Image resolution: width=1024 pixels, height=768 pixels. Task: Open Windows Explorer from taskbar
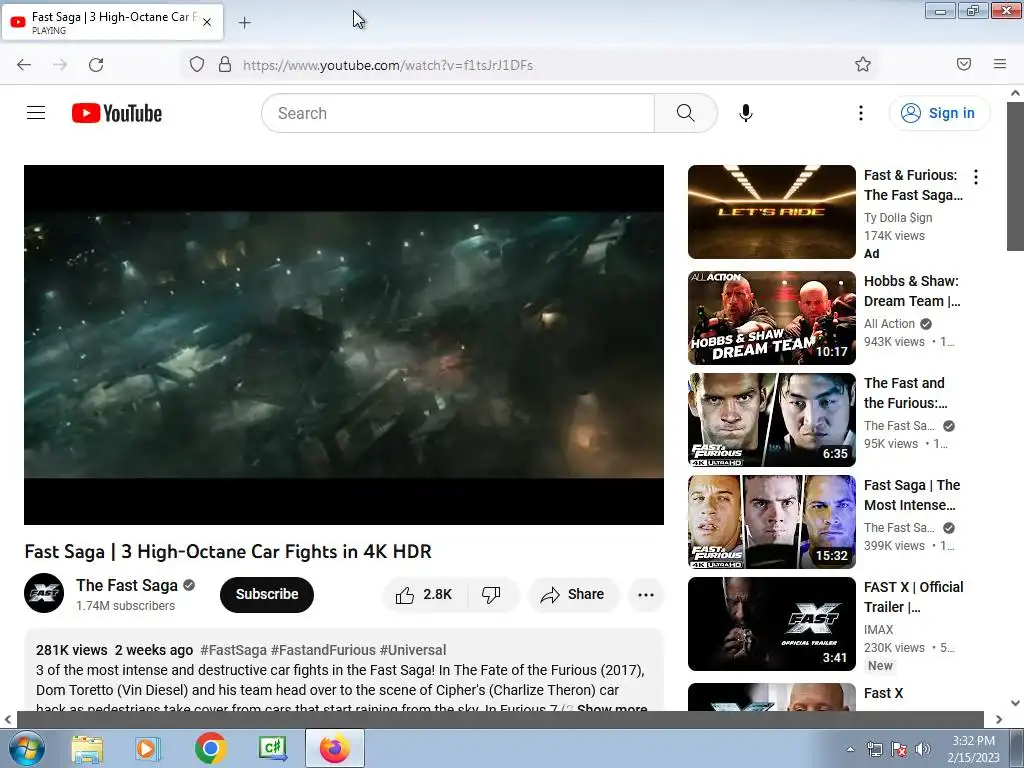[87, 748]
